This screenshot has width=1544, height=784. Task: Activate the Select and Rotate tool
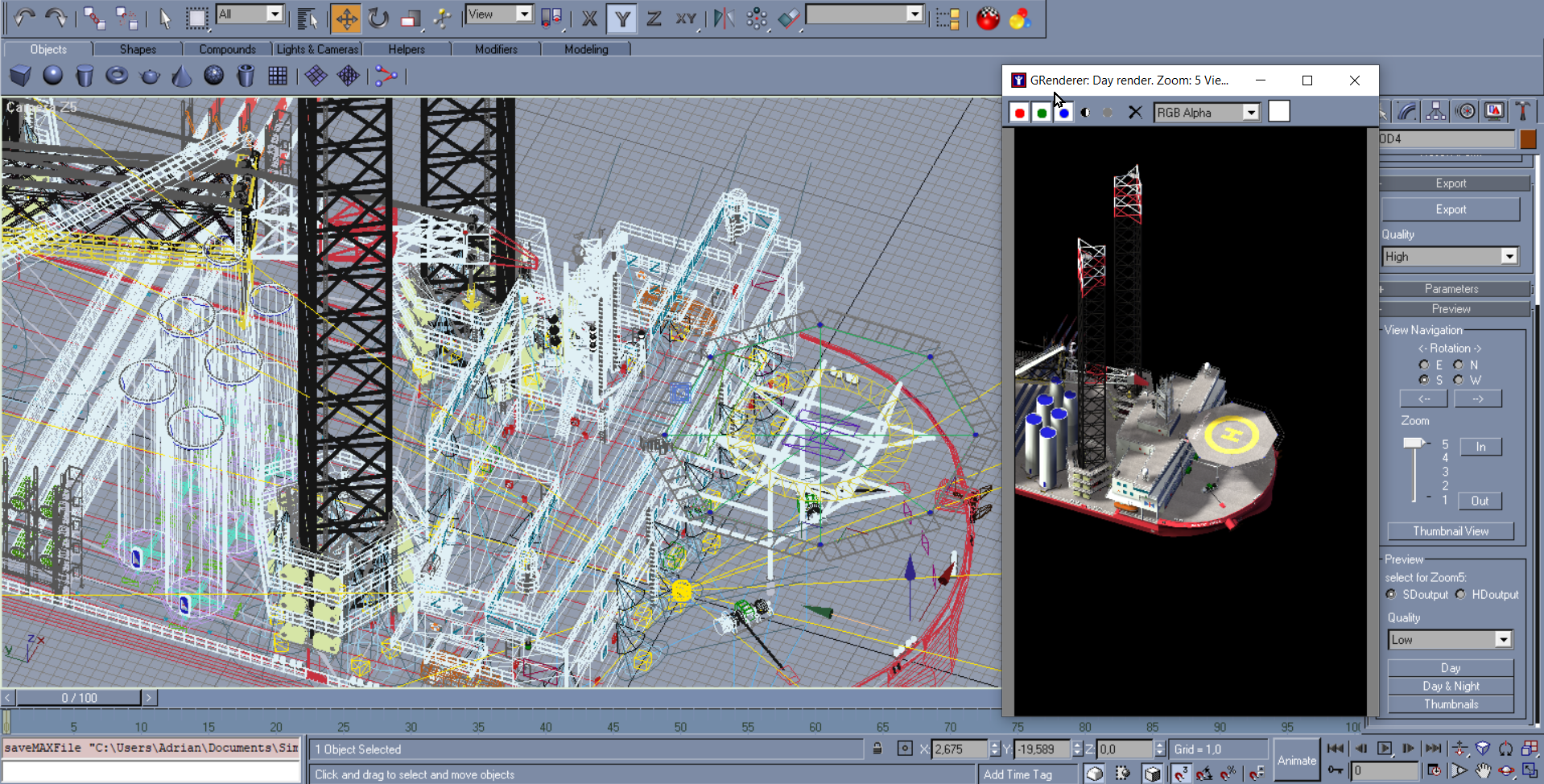378,18
